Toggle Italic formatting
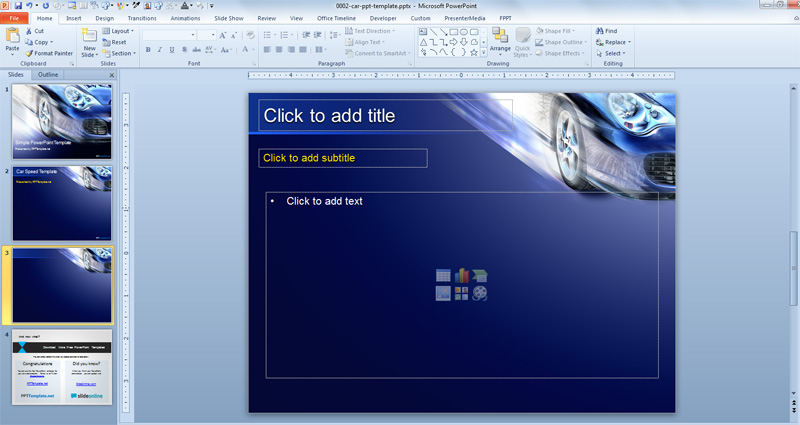Image resolution: width=800 pixels, height=425 pixels. tap(160, 49)
